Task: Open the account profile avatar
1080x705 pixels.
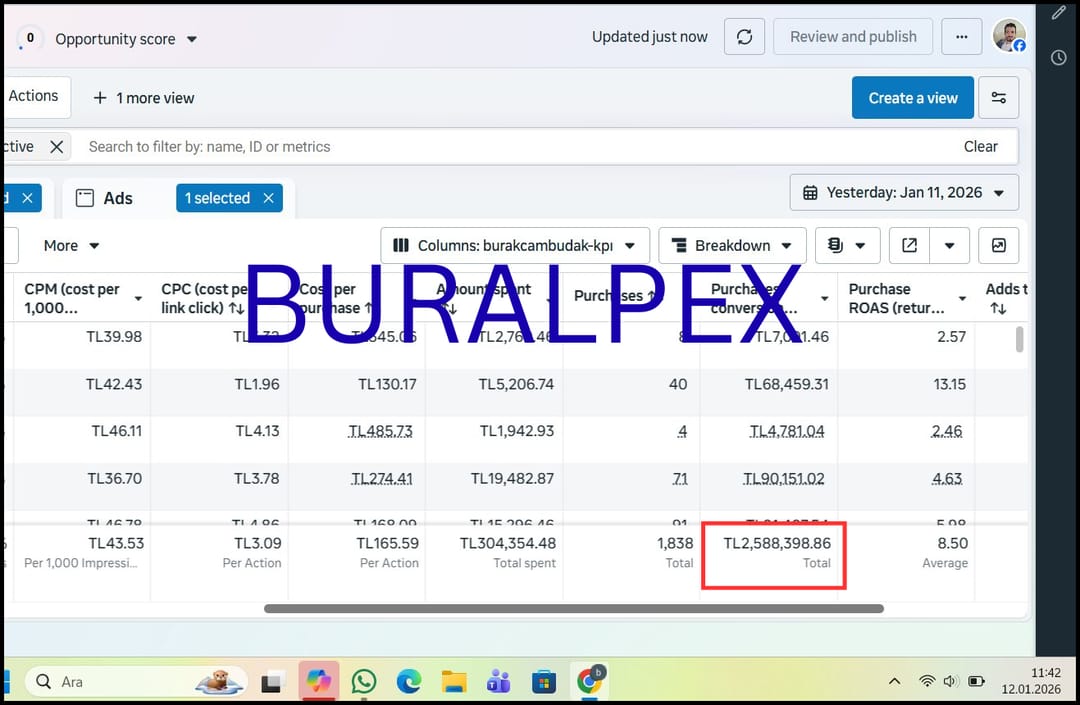Action: [1009, 36]
